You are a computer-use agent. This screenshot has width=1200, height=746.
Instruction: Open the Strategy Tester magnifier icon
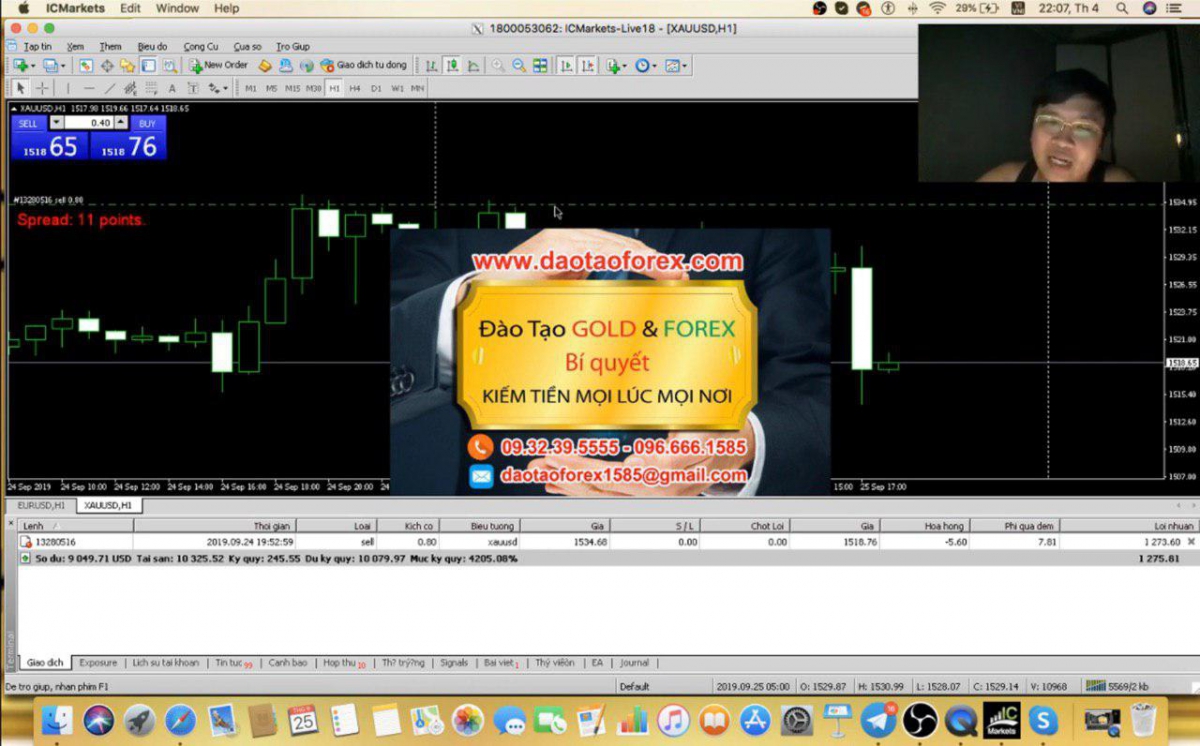click(170, 65)
